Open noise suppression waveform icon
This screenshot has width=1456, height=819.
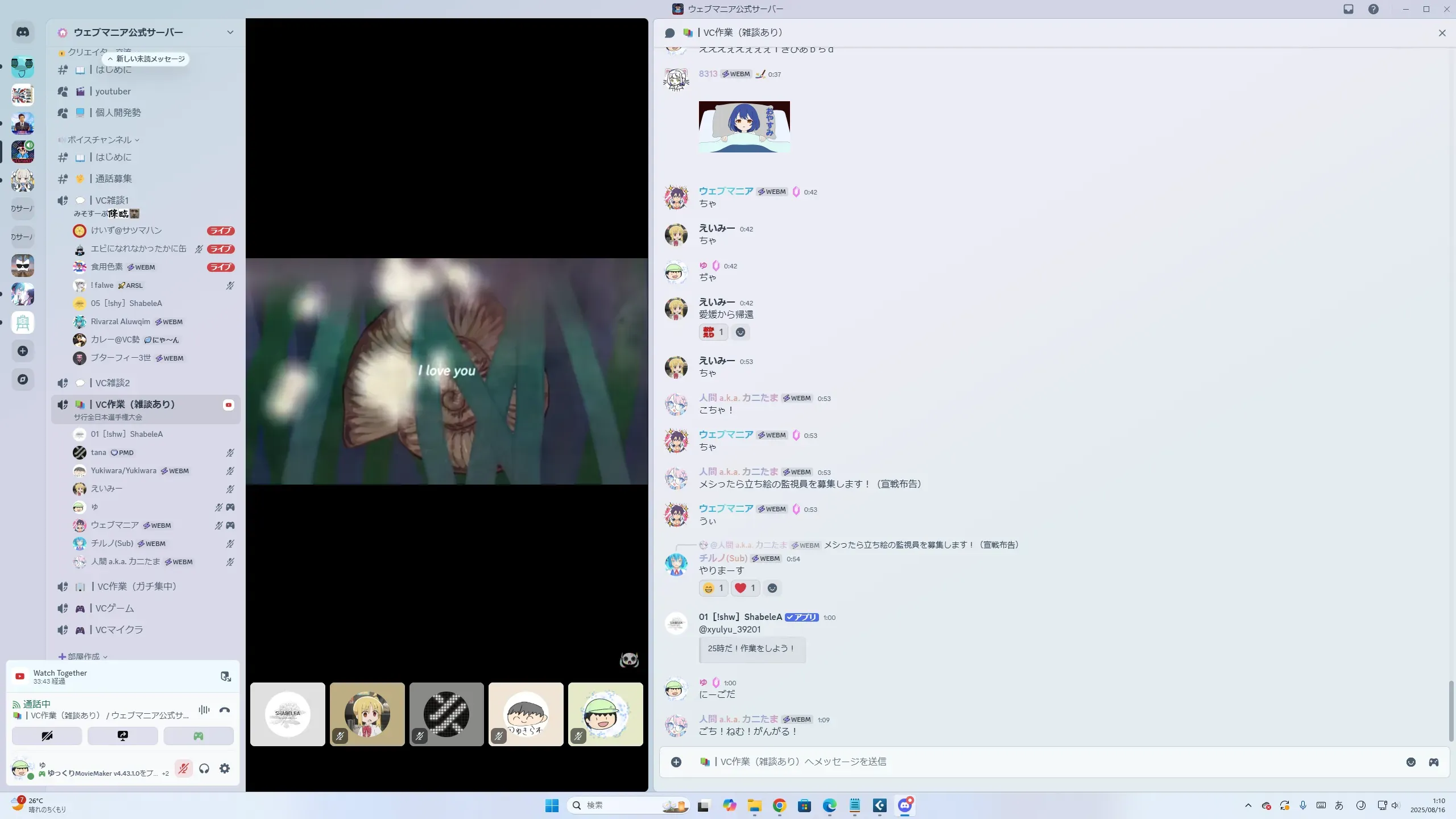tap(204, 710)
